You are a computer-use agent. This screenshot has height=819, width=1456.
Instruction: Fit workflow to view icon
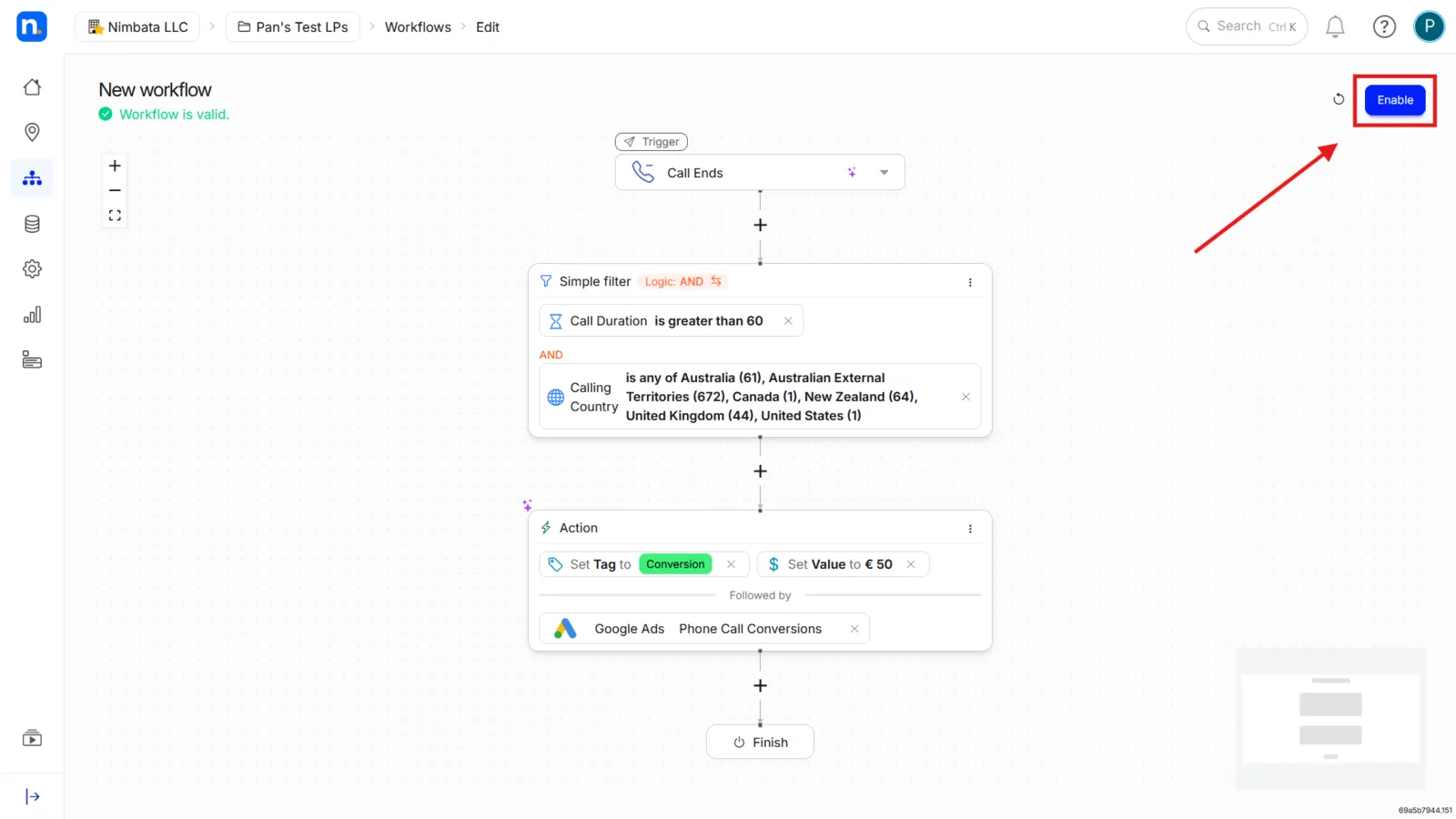115,216
